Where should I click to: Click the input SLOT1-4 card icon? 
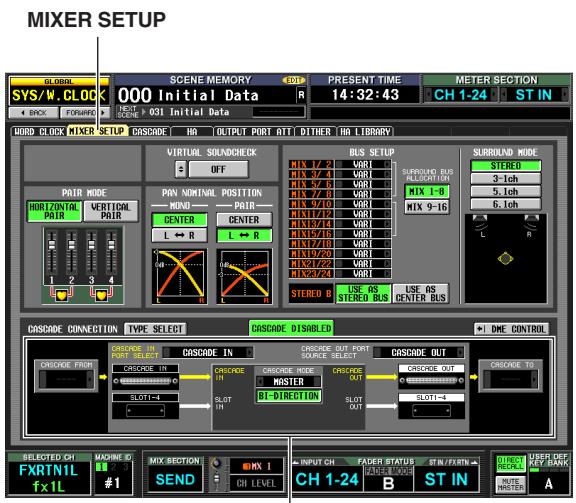(145, 410)
